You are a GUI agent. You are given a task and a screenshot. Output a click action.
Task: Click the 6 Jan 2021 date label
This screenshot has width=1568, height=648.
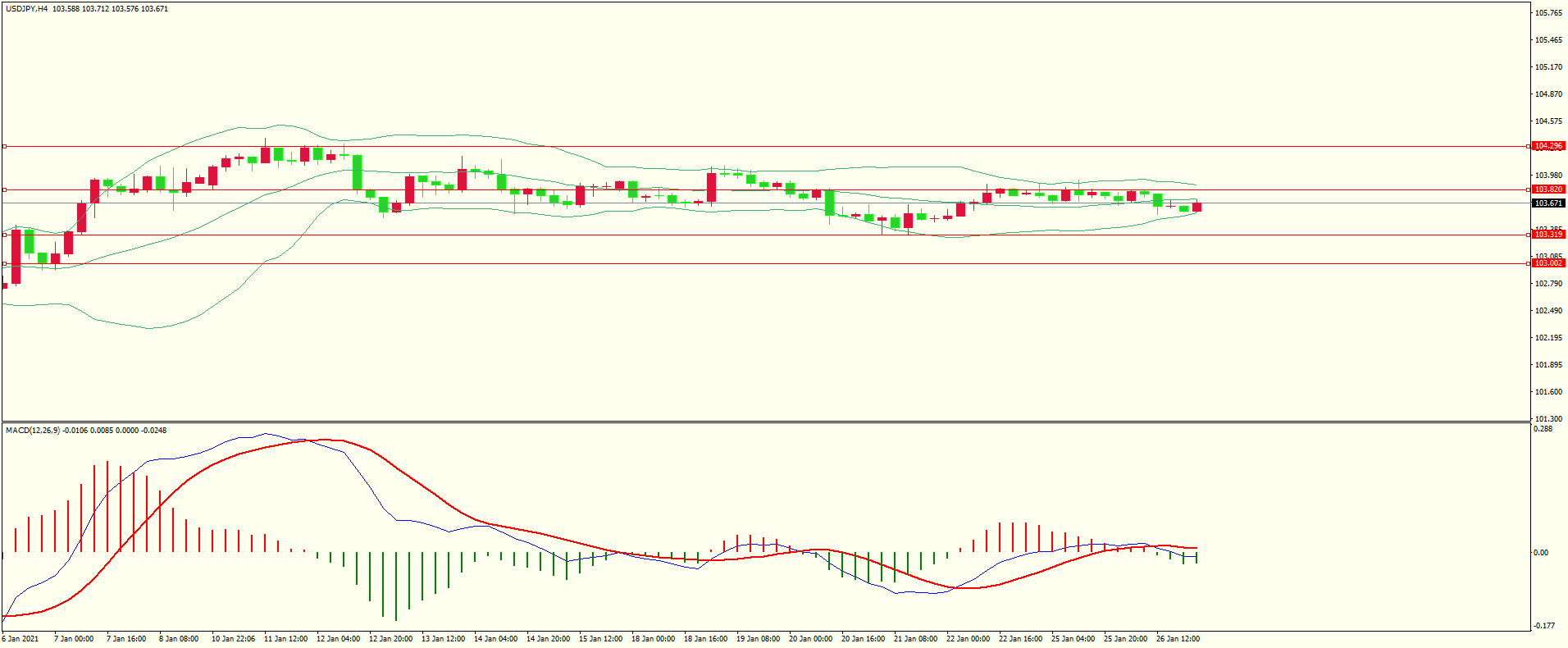(x=21, y=639)
